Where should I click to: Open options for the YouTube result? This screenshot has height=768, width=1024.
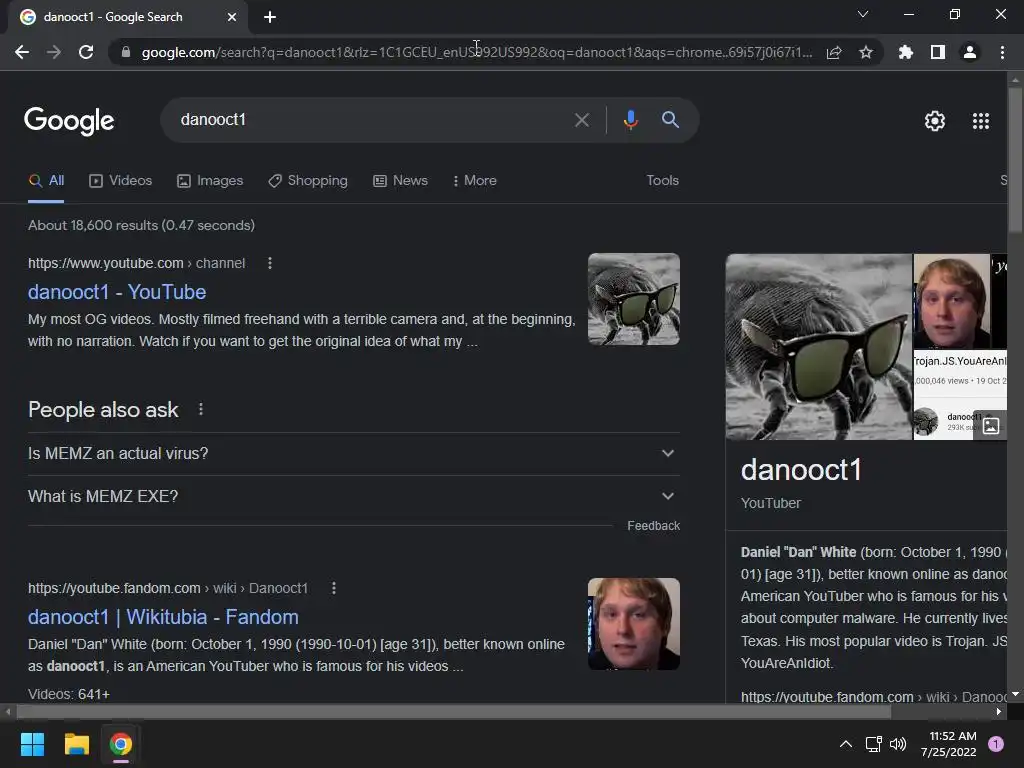point(270,263)
